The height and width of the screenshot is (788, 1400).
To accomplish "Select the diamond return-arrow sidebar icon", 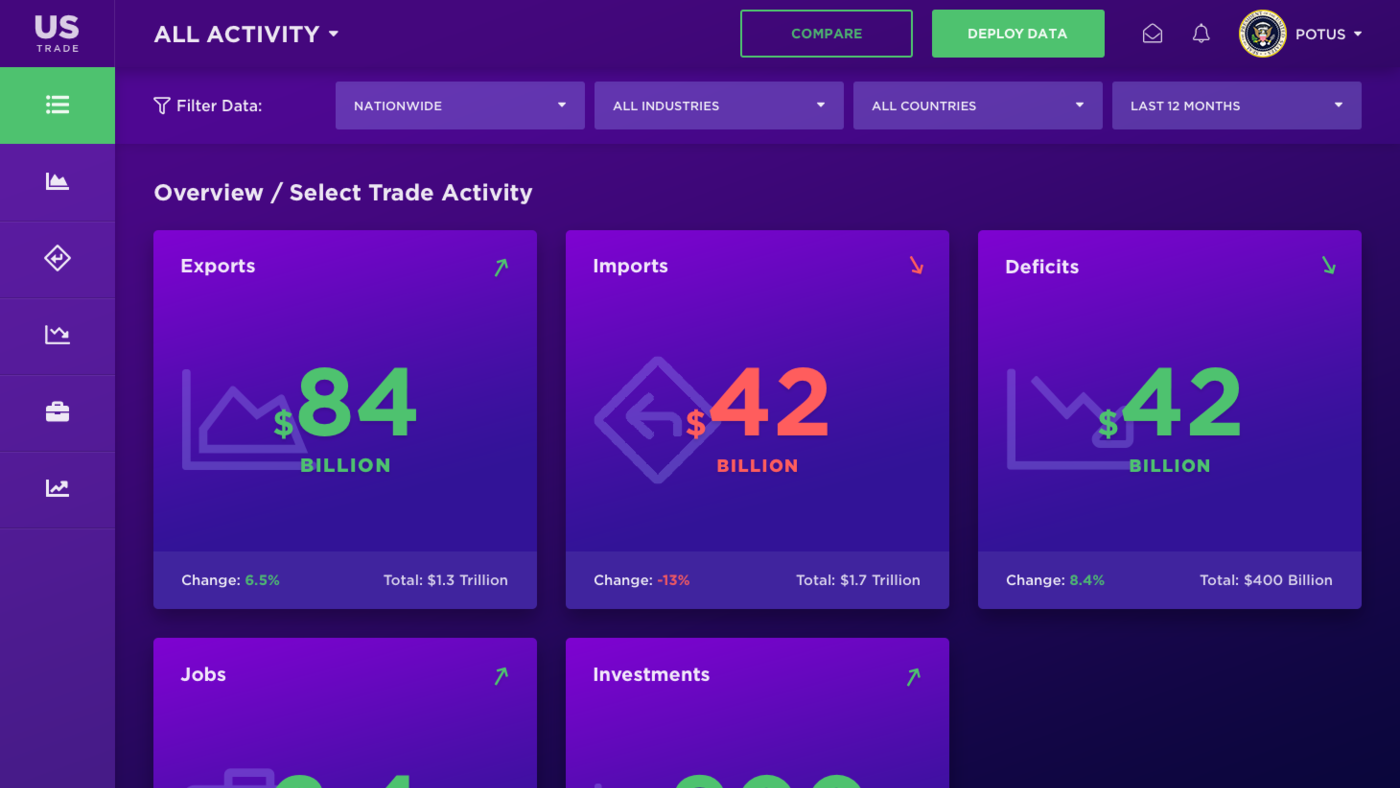I will coord(57,258).
